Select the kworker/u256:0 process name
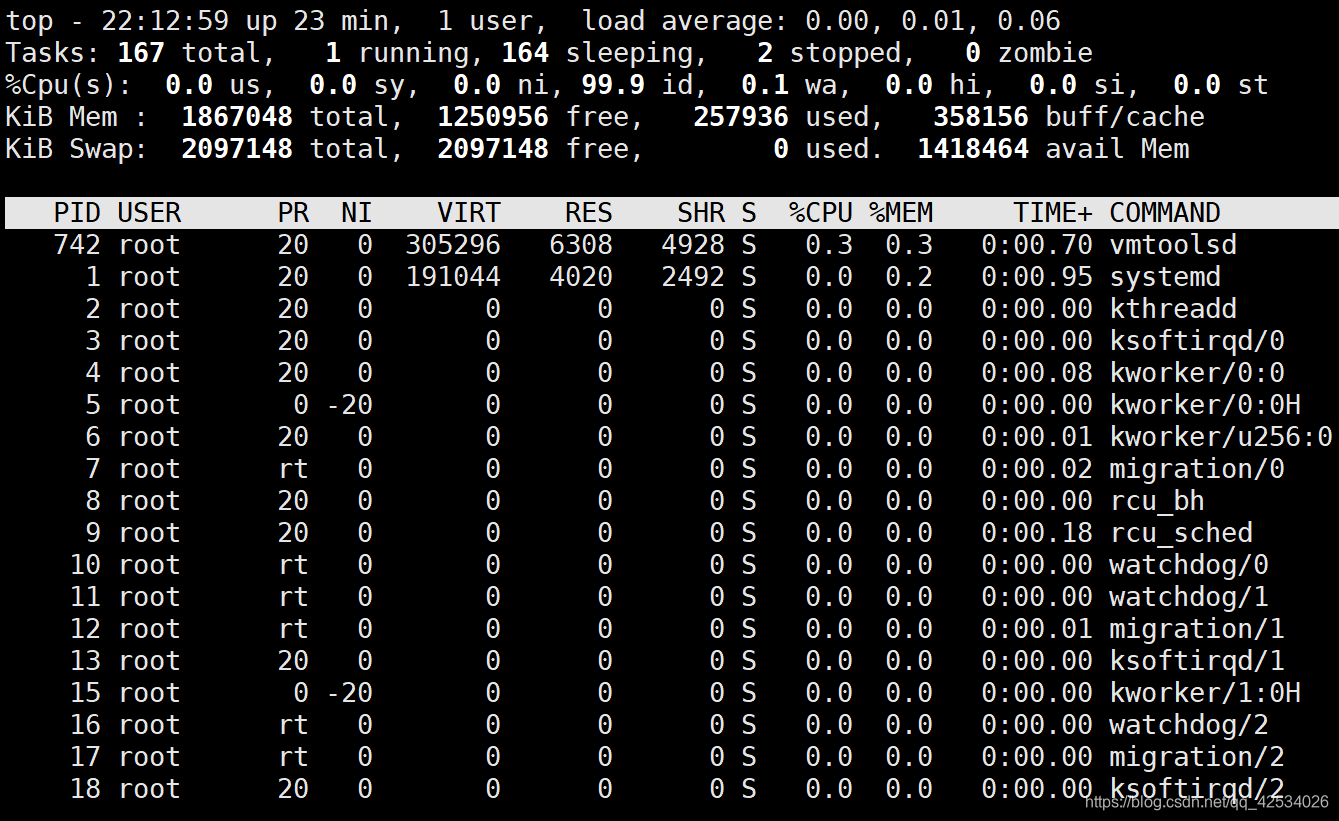Viewport: 1339px width, 821px height. [1221, 437]
